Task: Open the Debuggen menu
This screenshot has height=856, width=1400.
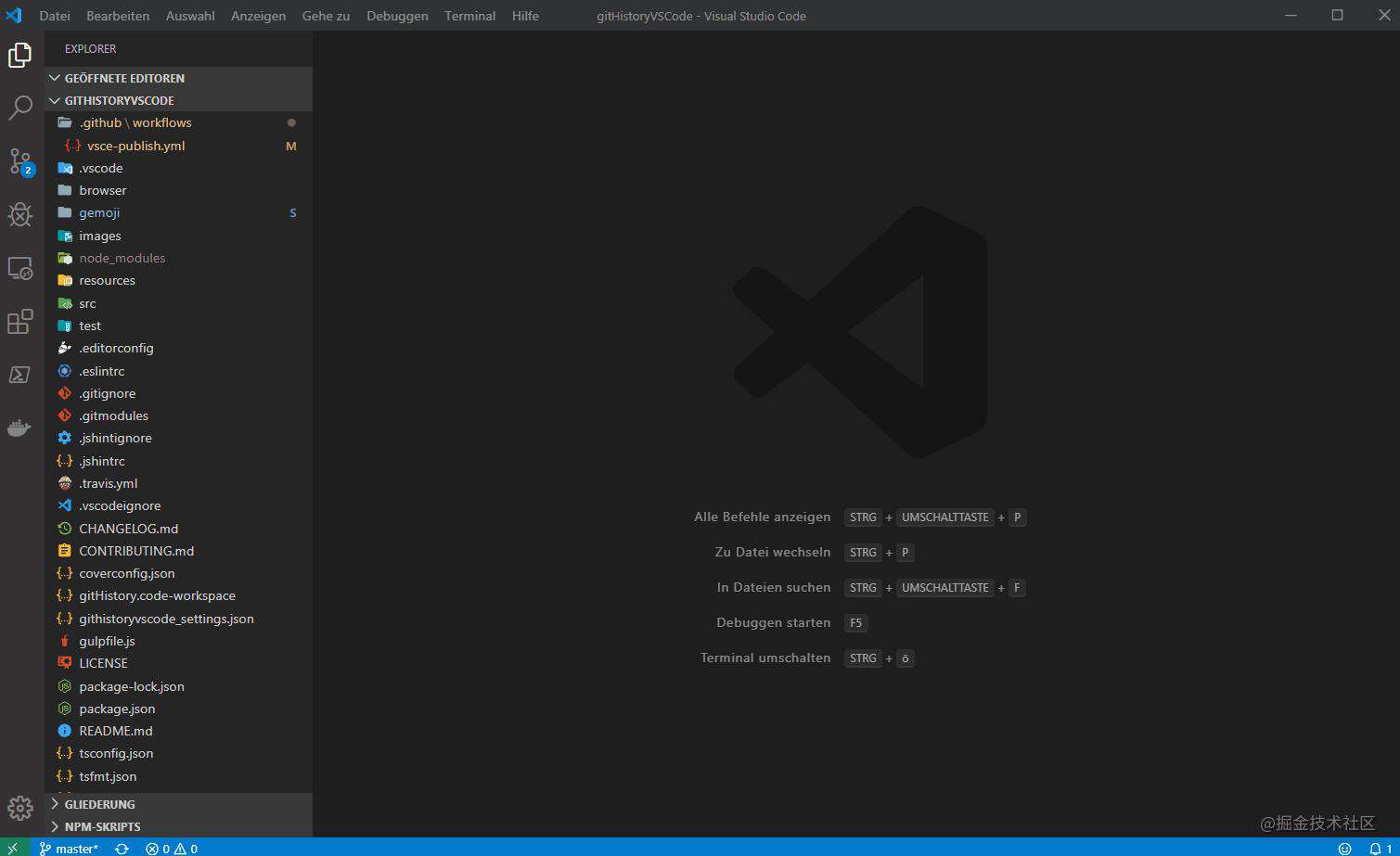Action: tap(397, 16)
